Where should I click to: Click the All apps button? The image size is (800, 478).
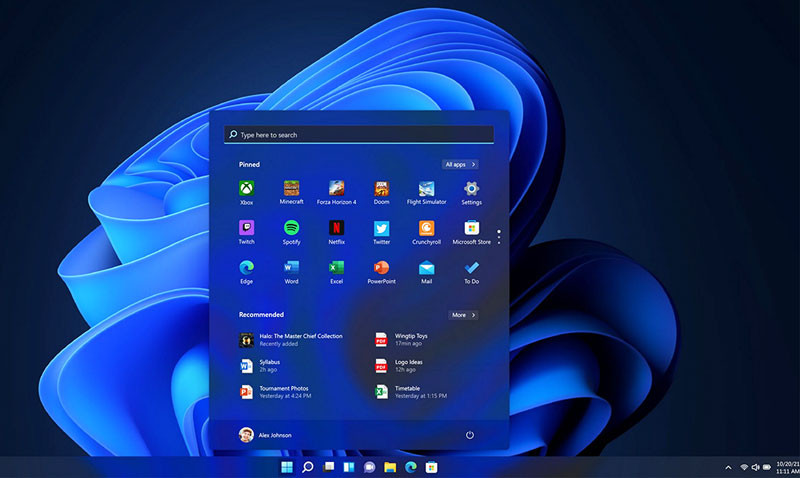coord(459,164)
